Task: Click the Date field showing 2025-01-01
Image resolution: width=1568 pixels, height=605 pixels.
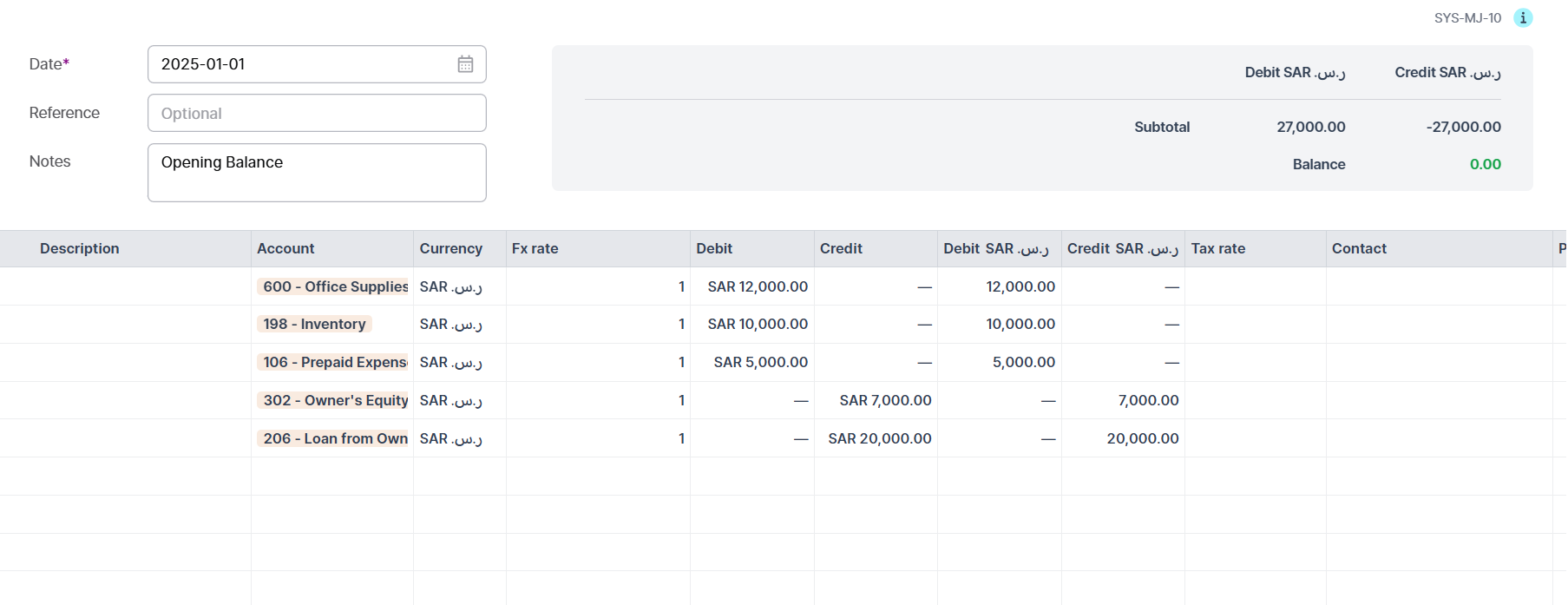Action: click(x=304, y=64)
